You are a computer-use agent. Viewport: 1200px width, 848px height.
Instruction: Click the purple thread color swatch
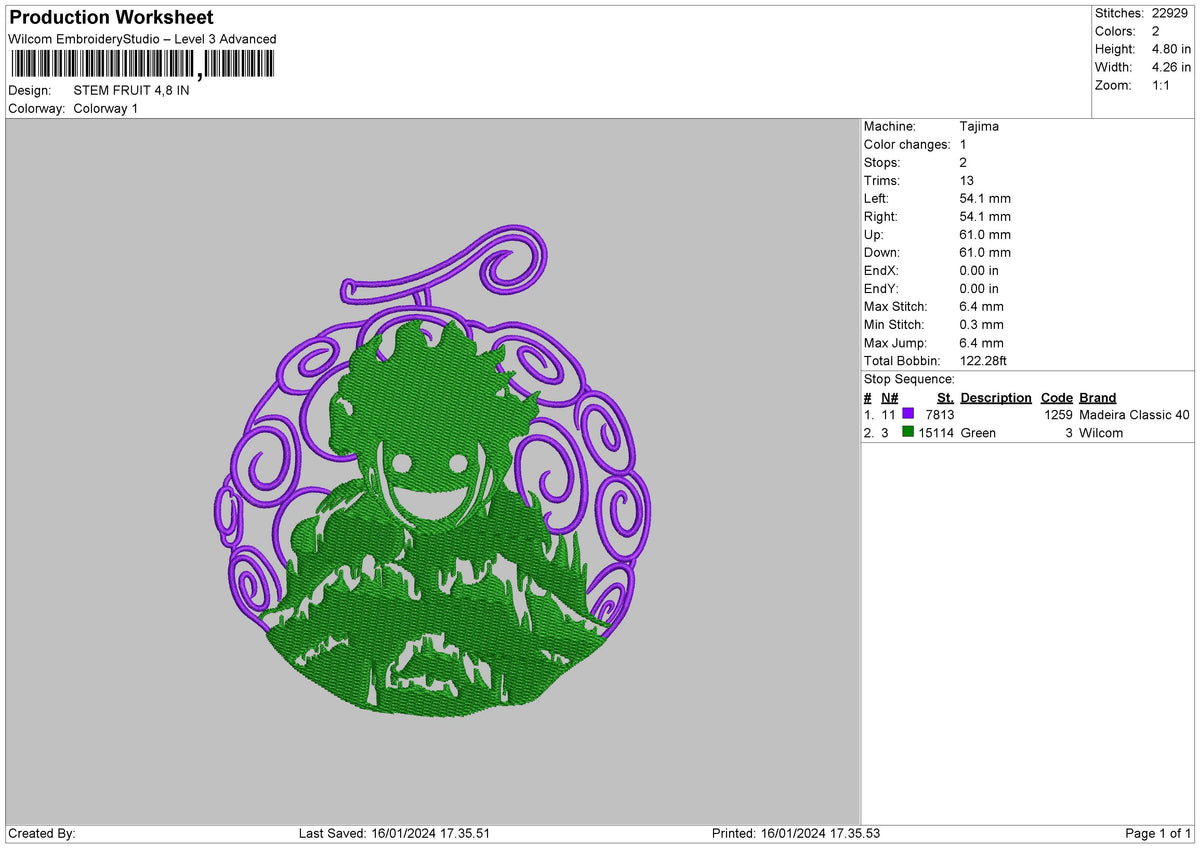click(x=908, y=414)
